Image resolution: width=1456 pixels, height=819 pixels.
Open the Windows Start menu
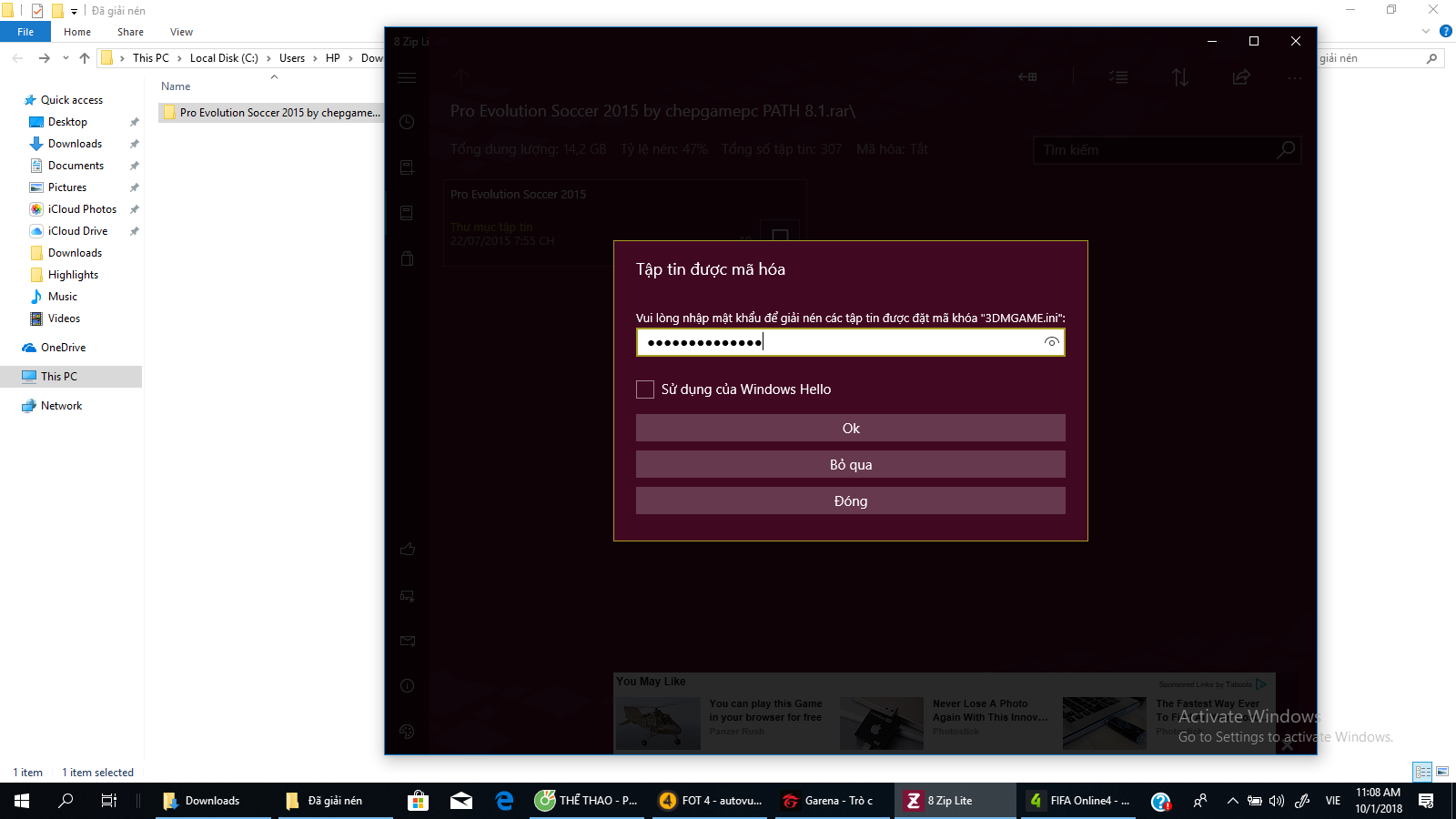(22, 801)
